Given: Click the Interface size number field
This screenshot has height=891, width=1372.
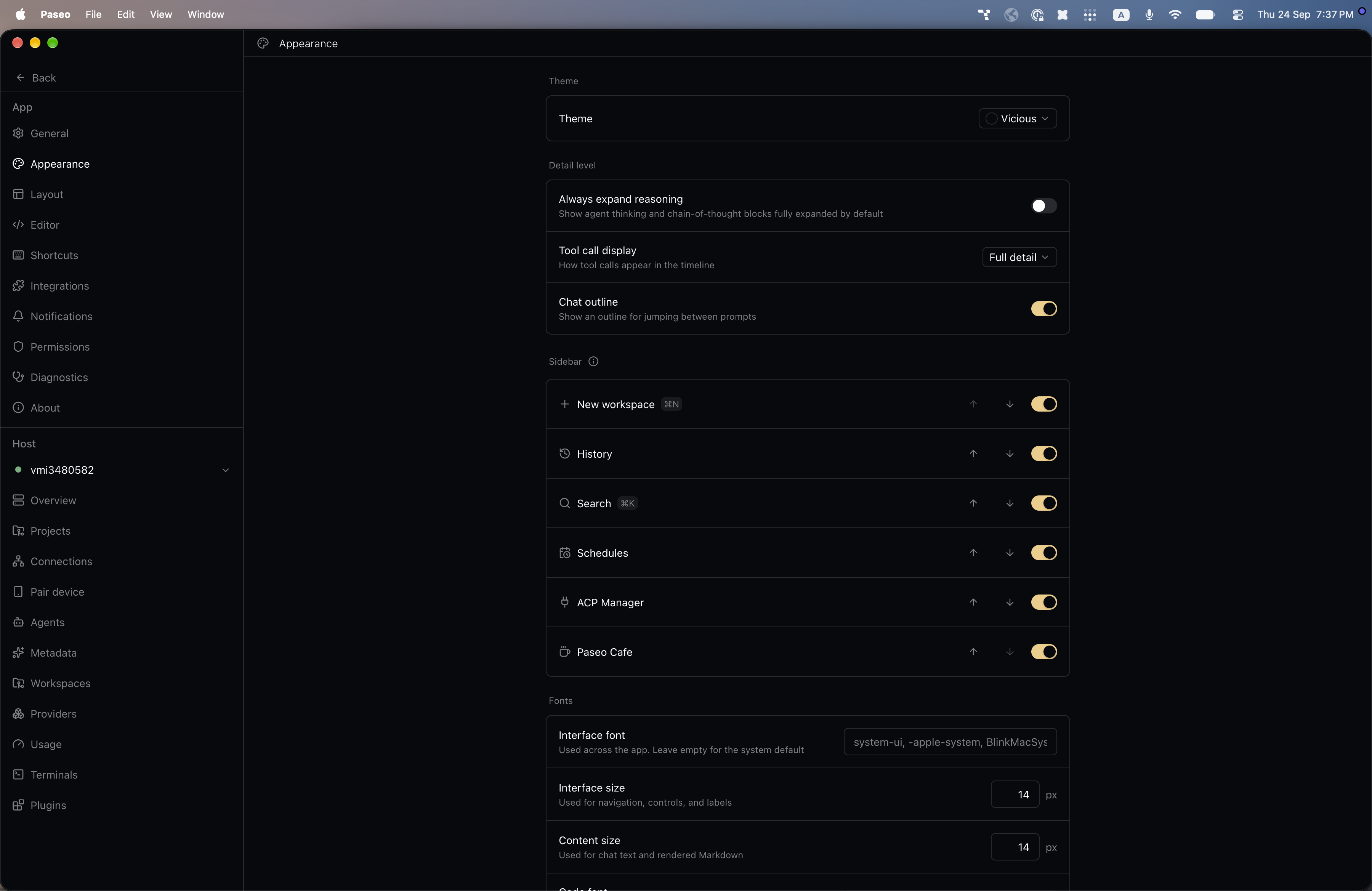Looking at the screenshot, I should 1015,795.
